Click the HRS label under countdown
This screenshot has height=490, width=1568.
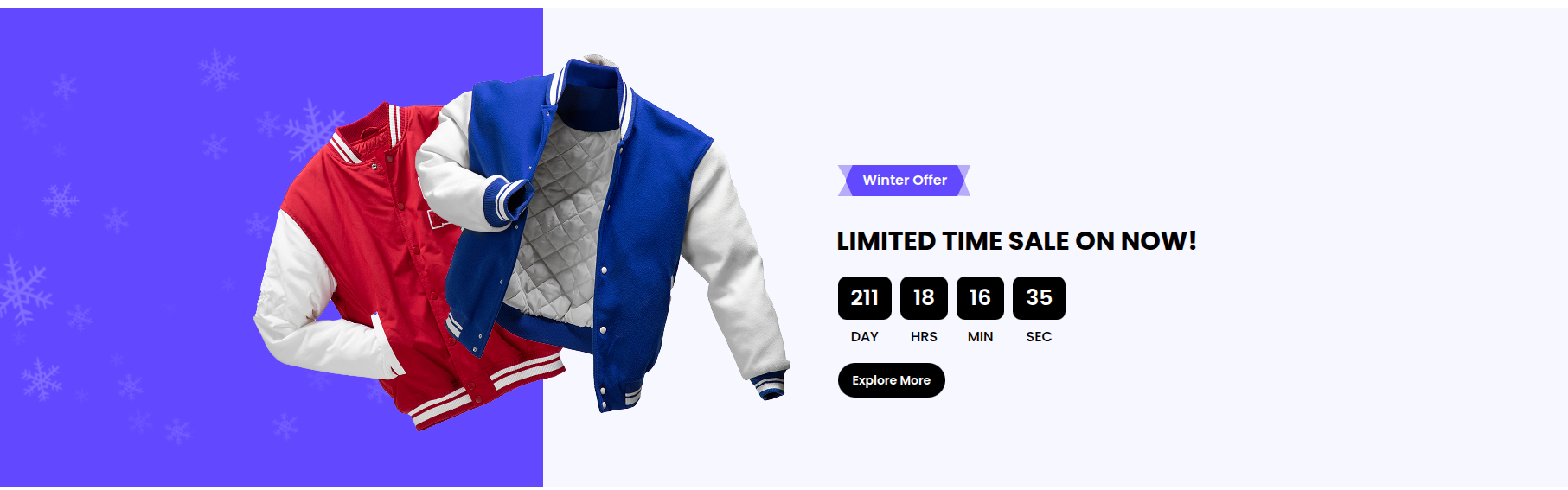[924, 337]
